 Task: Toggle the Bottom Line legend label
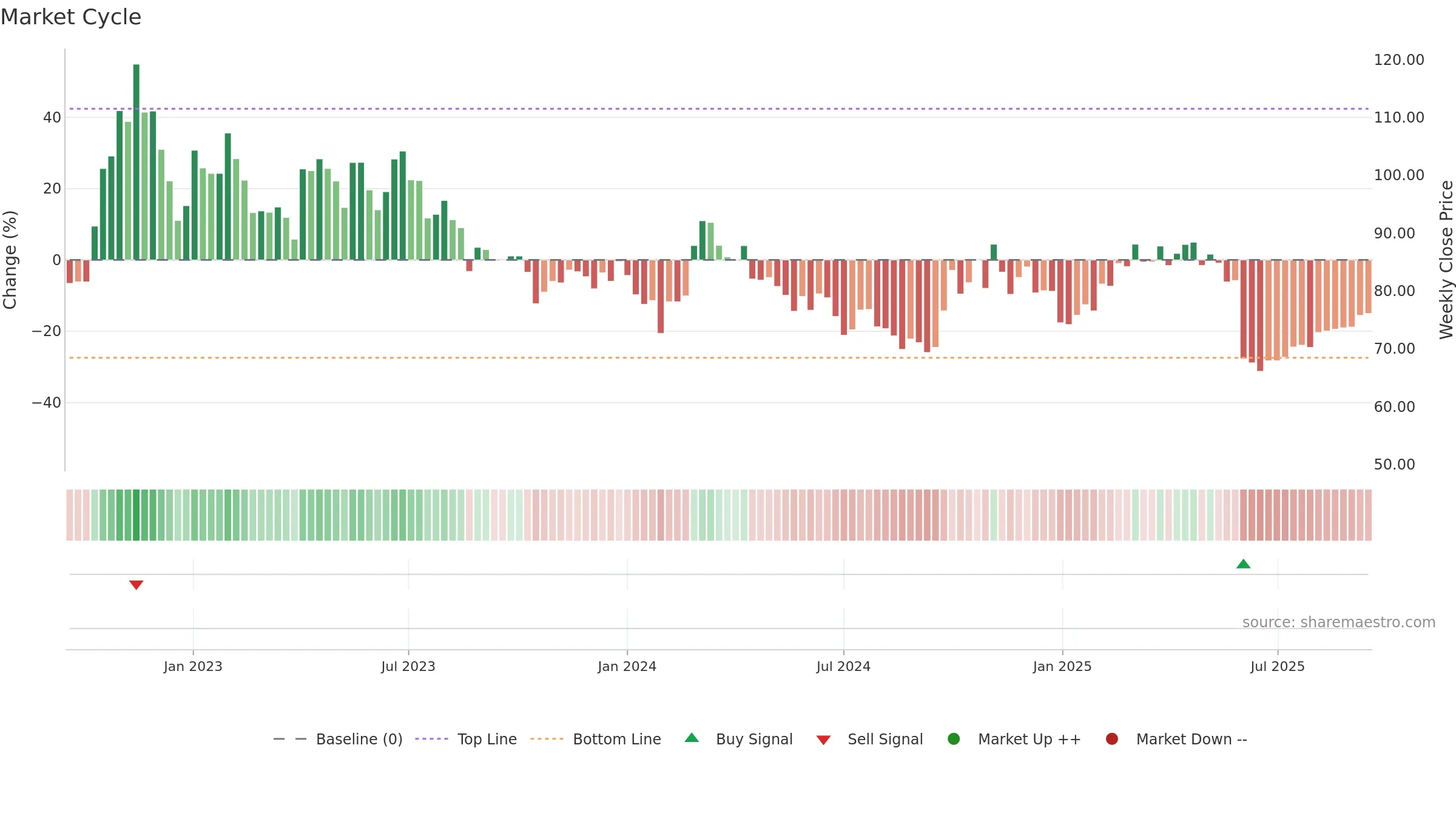617,739
